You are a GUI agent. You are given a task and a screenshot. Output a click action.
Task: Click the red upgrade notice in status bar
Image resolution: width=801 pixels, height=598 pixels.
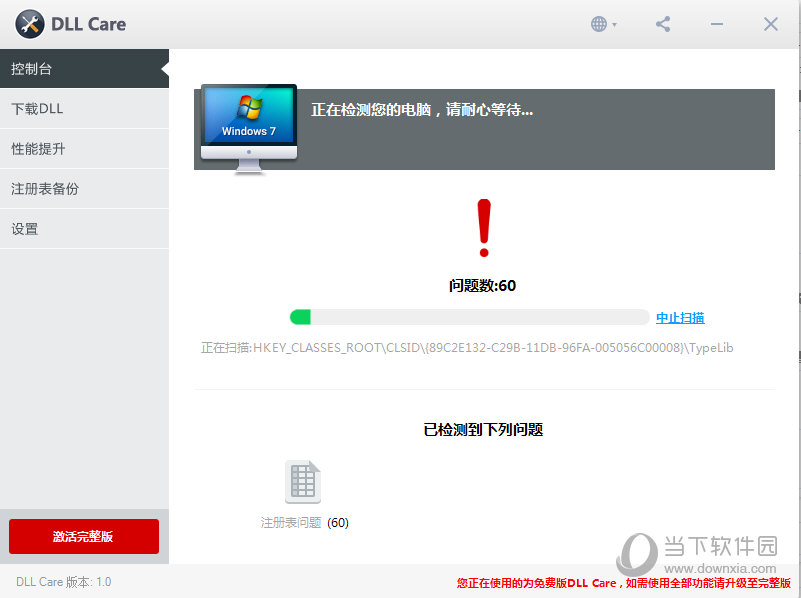click(x=623, y=583)
